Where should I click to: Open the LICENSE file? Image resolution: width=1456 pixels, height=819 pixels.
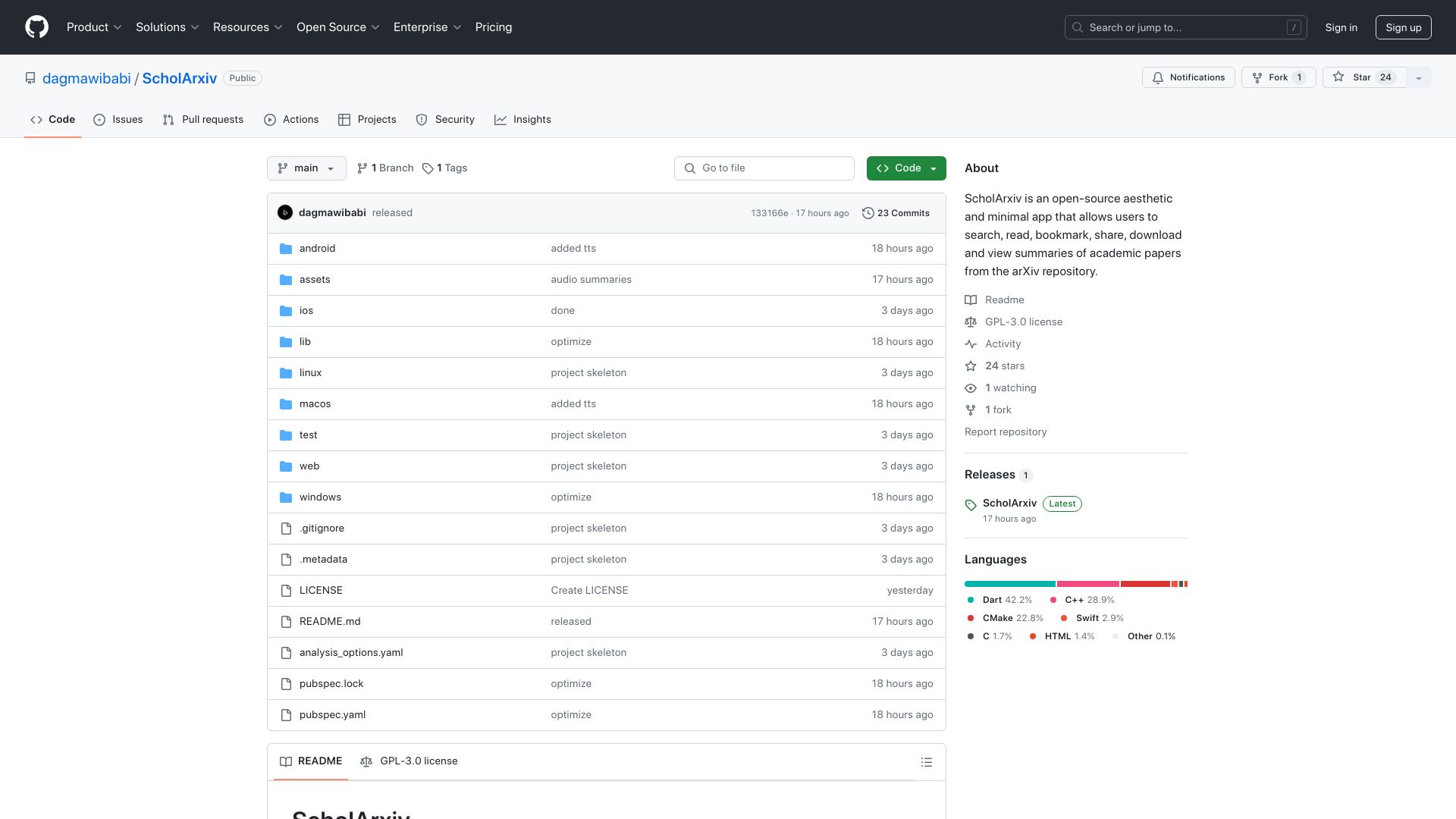[321, 591]
